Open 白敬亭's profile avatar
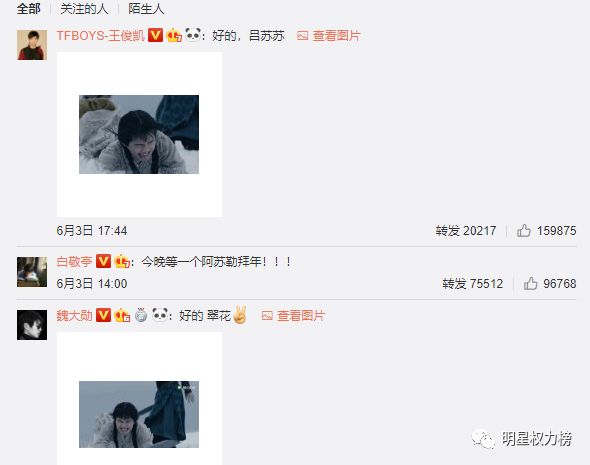Viewport: 590px width, 465px height. [x=32, y=272]
